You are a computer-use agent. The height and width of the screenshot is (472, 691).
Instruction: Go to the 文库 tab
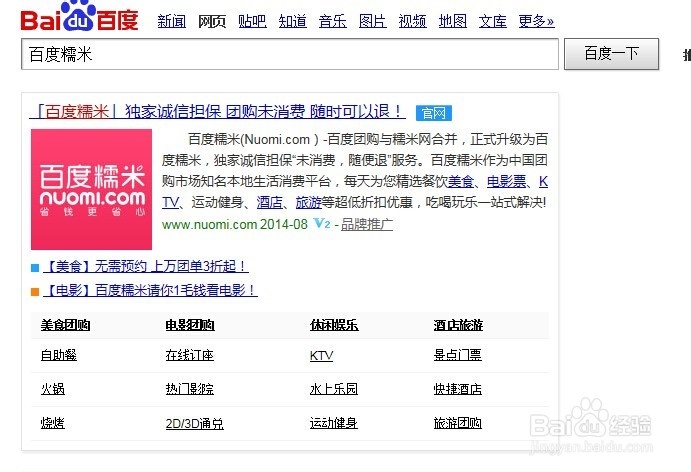[493, 21]
